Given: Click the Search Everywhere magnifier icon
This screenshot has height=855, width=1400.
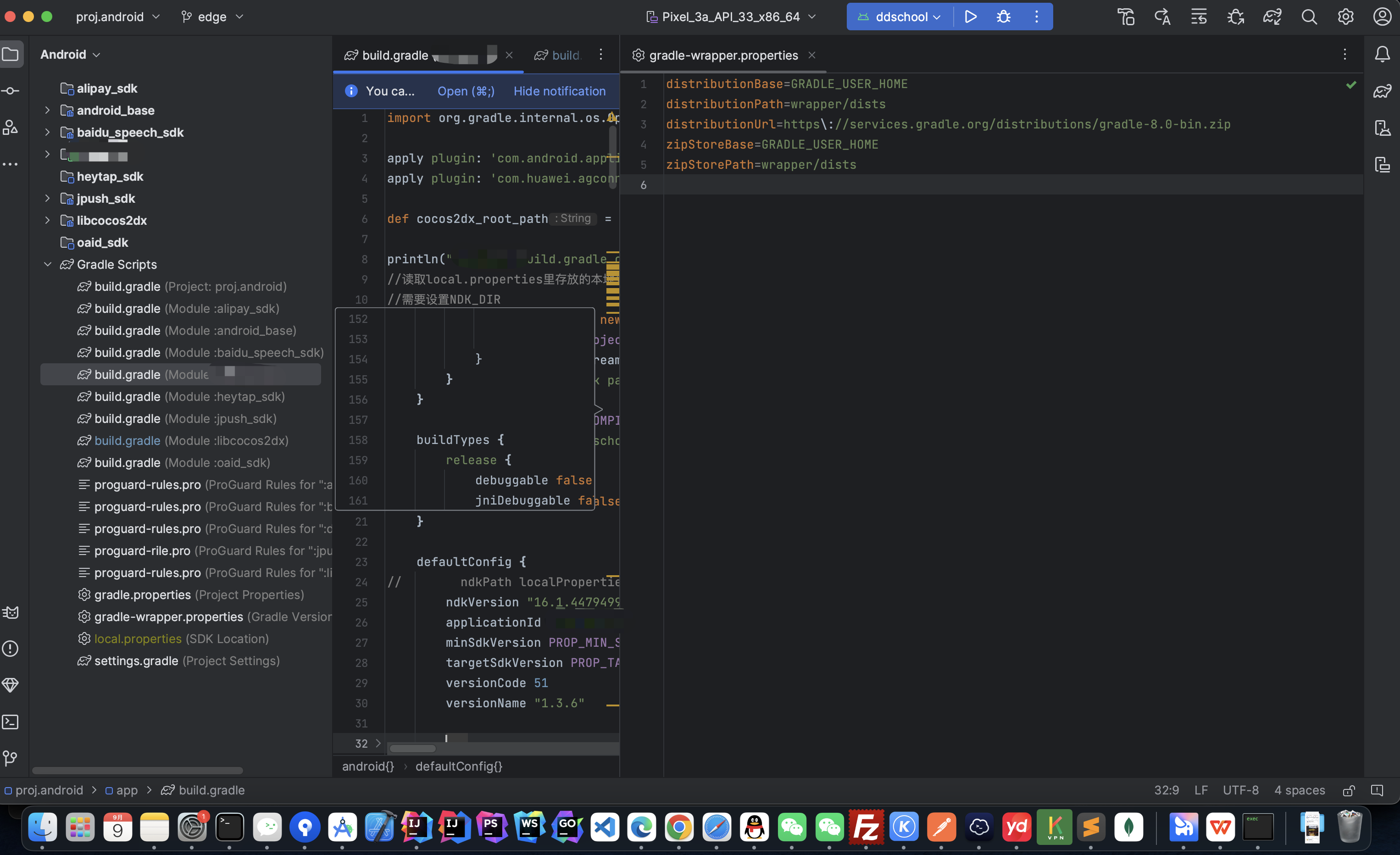Looking at the screenshot, I should pyautogui.click(x=1309, y=17).
